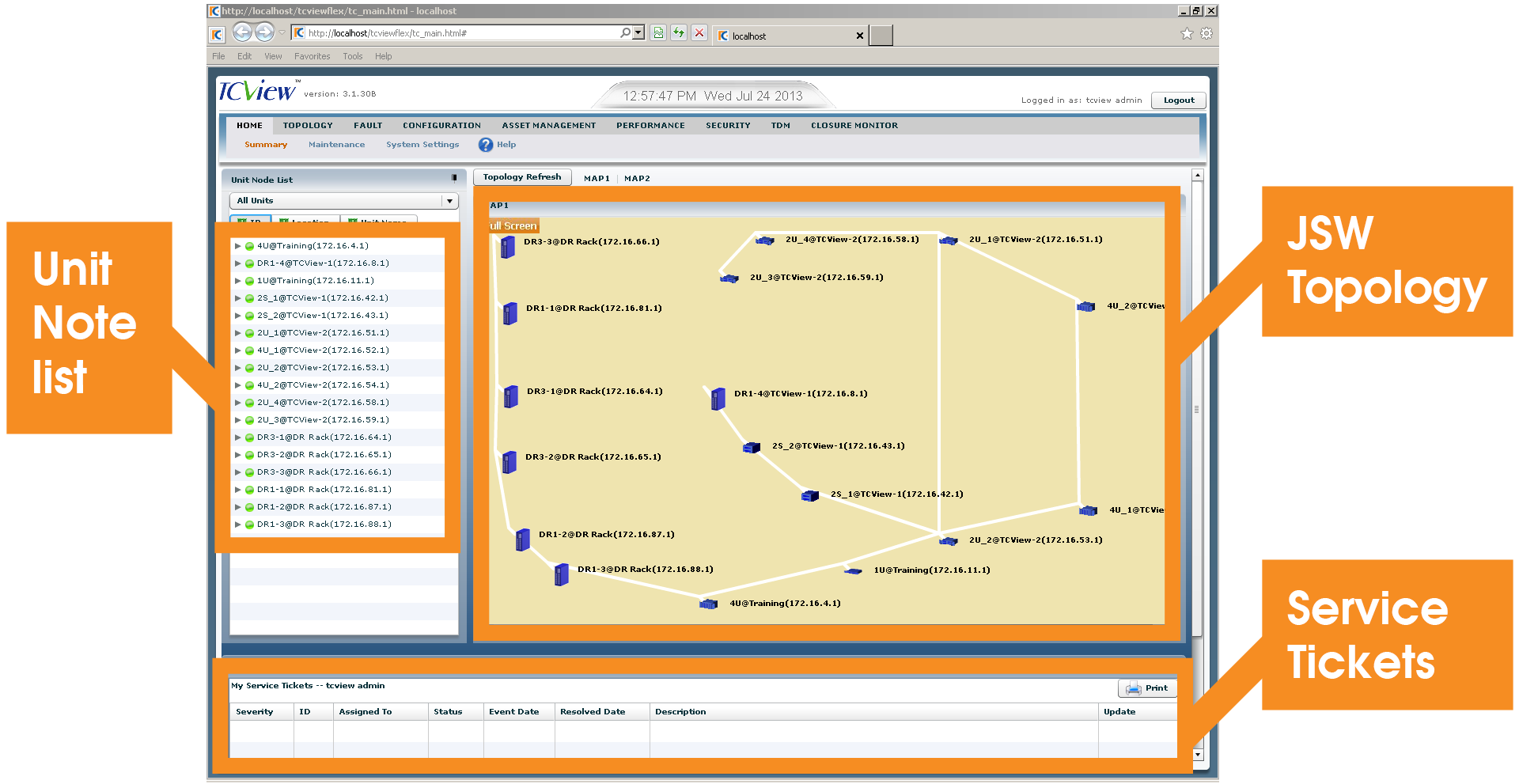Click the blue question mark Help icon
This screenshot has width=1519, height=784.
coord(486,145)
